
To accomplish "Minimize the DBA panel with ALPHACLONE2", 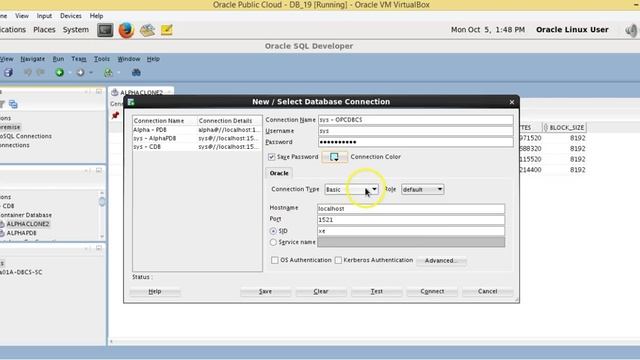I will [x=99, y=170].
